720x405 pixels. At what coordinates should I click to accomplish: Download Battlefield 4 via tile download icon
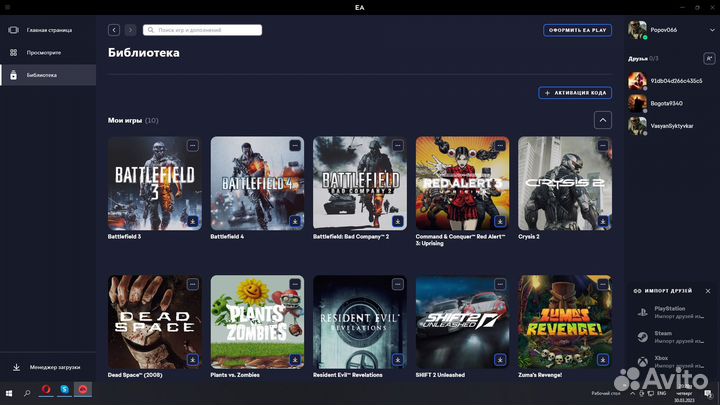[295, 221]
